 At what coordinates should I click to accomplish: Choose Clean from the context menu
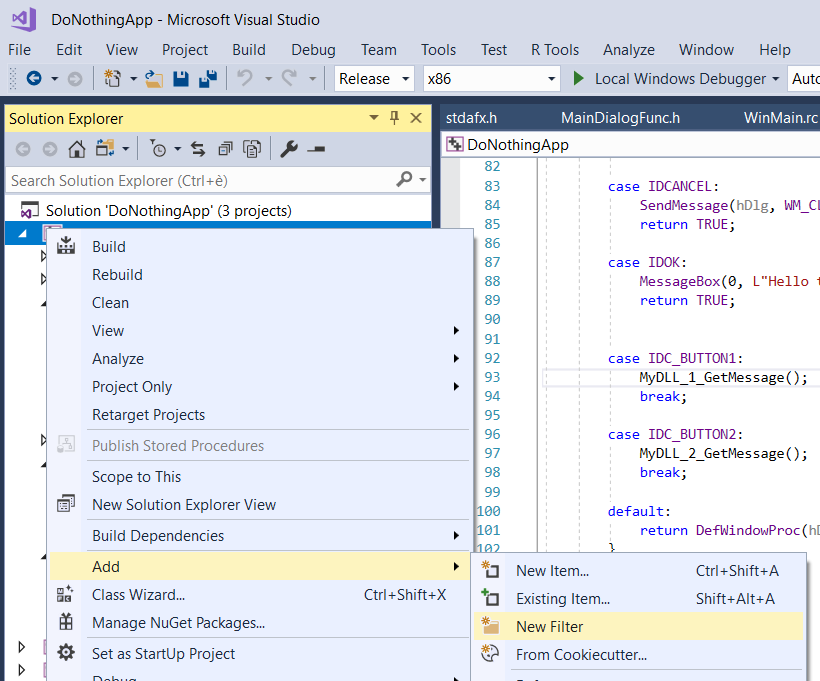259,303
